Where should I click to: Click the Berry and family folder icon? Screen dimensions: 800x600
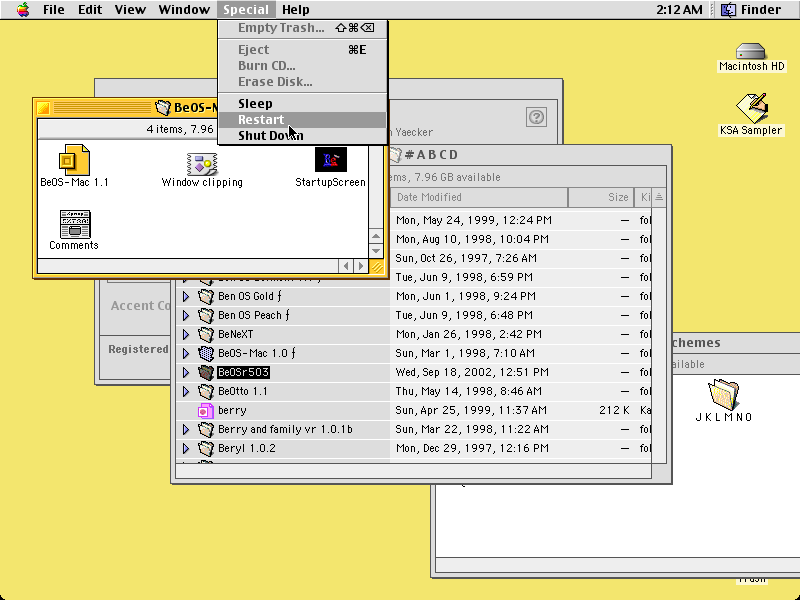tap(206, 430)
